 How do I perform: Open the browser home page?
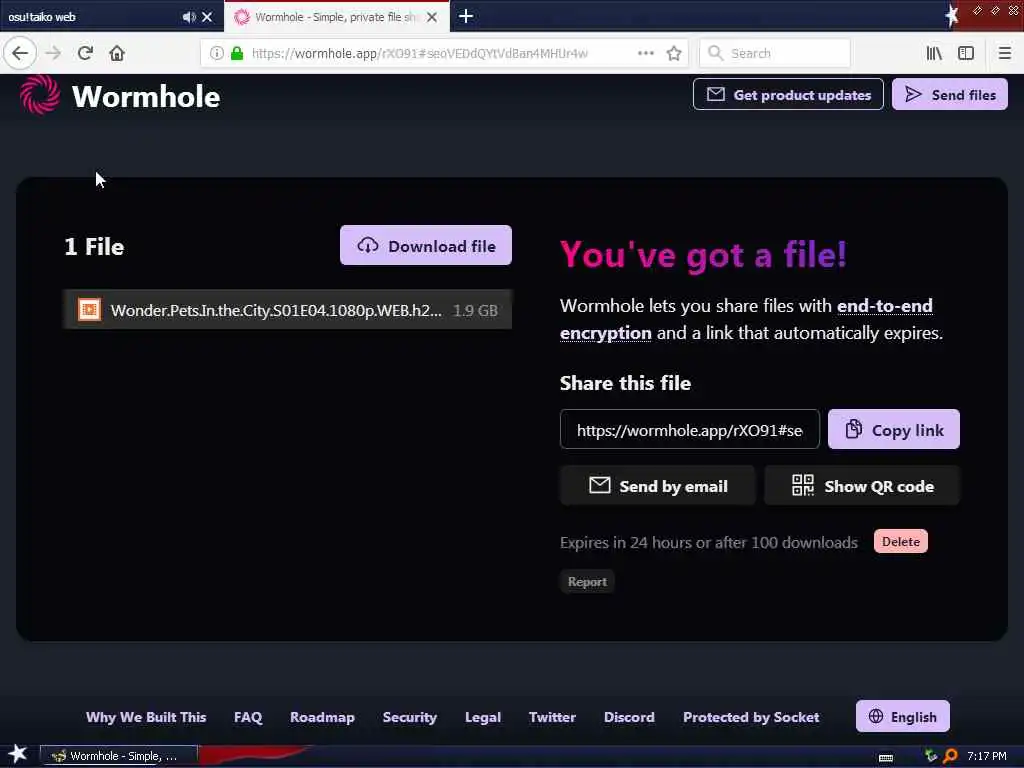[x=117, y=53]
